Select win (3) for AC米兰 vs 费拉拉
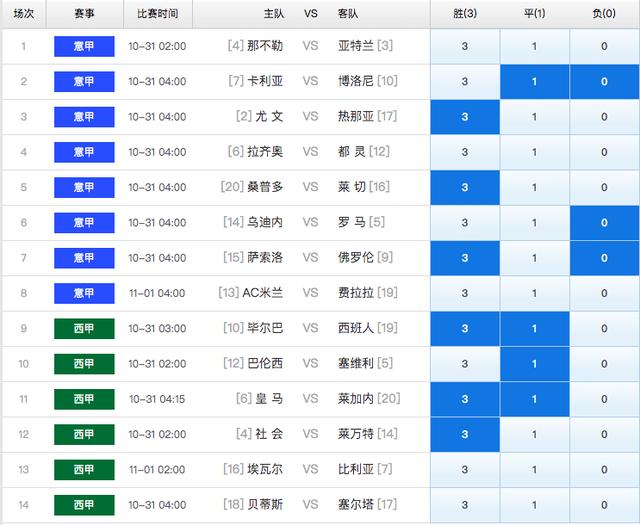 (465, 294)
